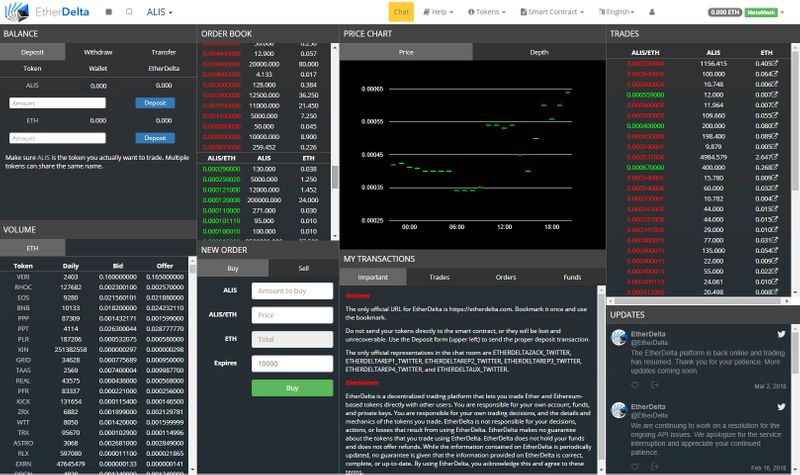Like the Mar 2, 2018 EtherDelta tweet
The image size is (800, 475).
(635, 385)
